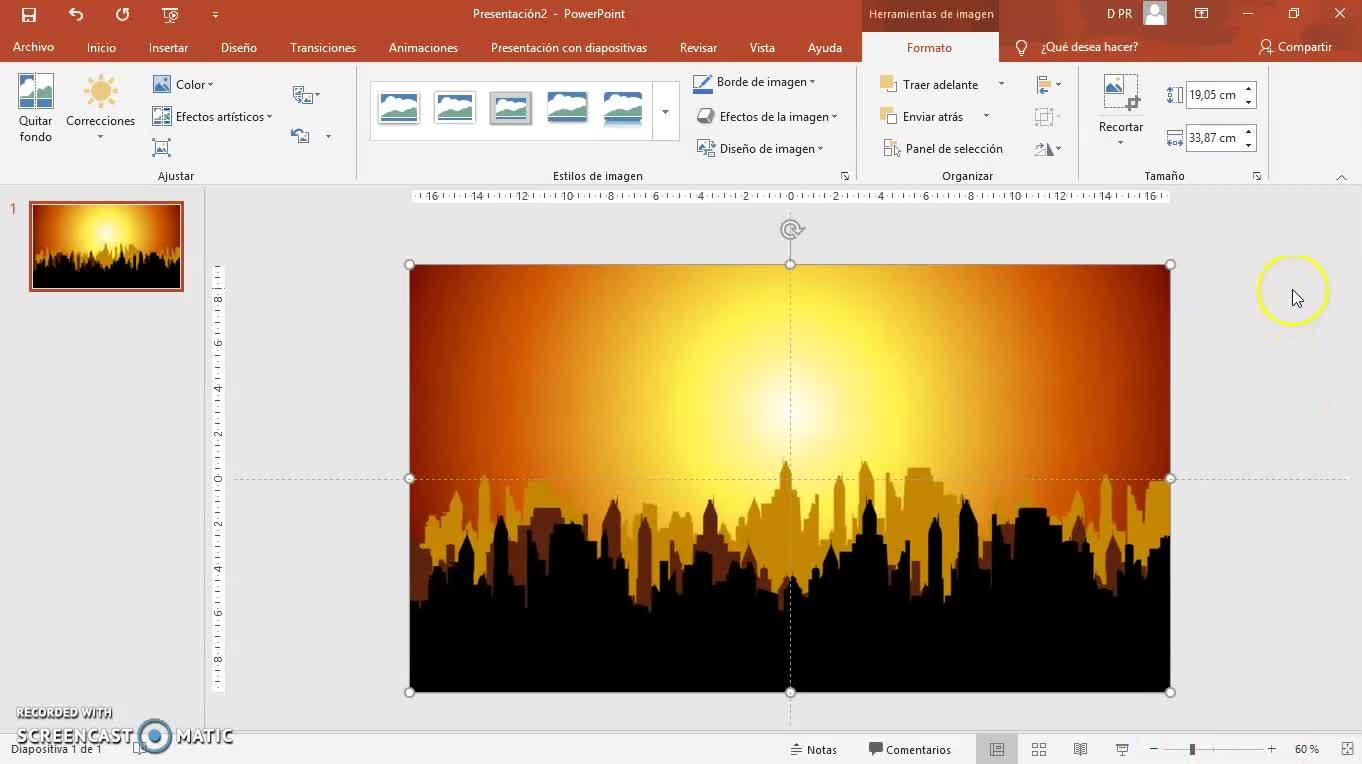Open the Archivo tab

33,47
